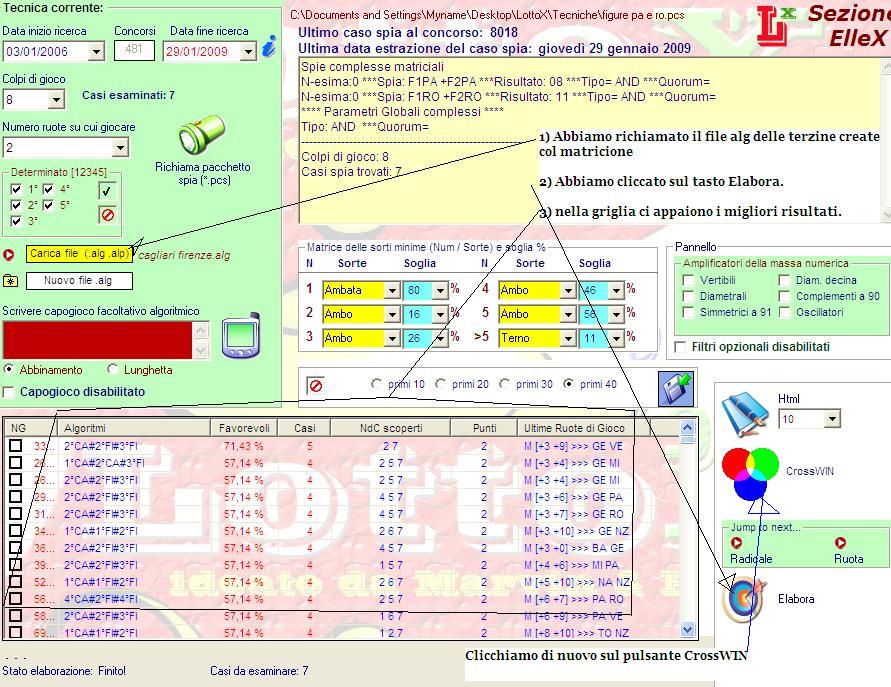Open the Soglia 80 dropdown
The image size is (891, 687).
(x=440, y=290)
